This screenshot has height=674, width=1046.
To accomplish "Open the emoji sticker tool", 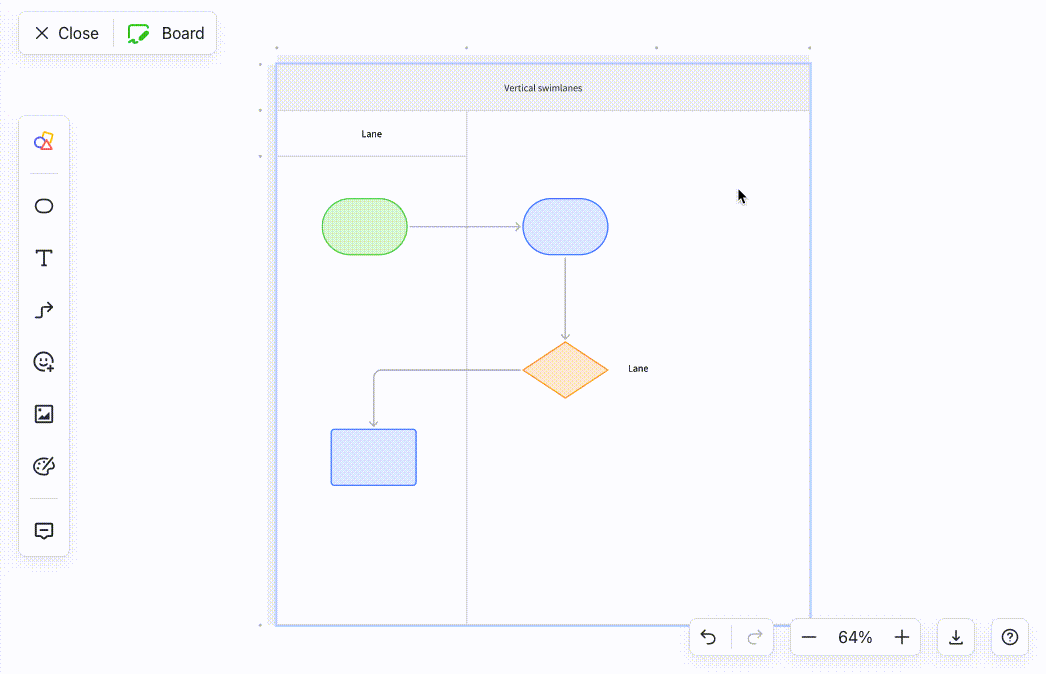I will (x=43, y=362).
